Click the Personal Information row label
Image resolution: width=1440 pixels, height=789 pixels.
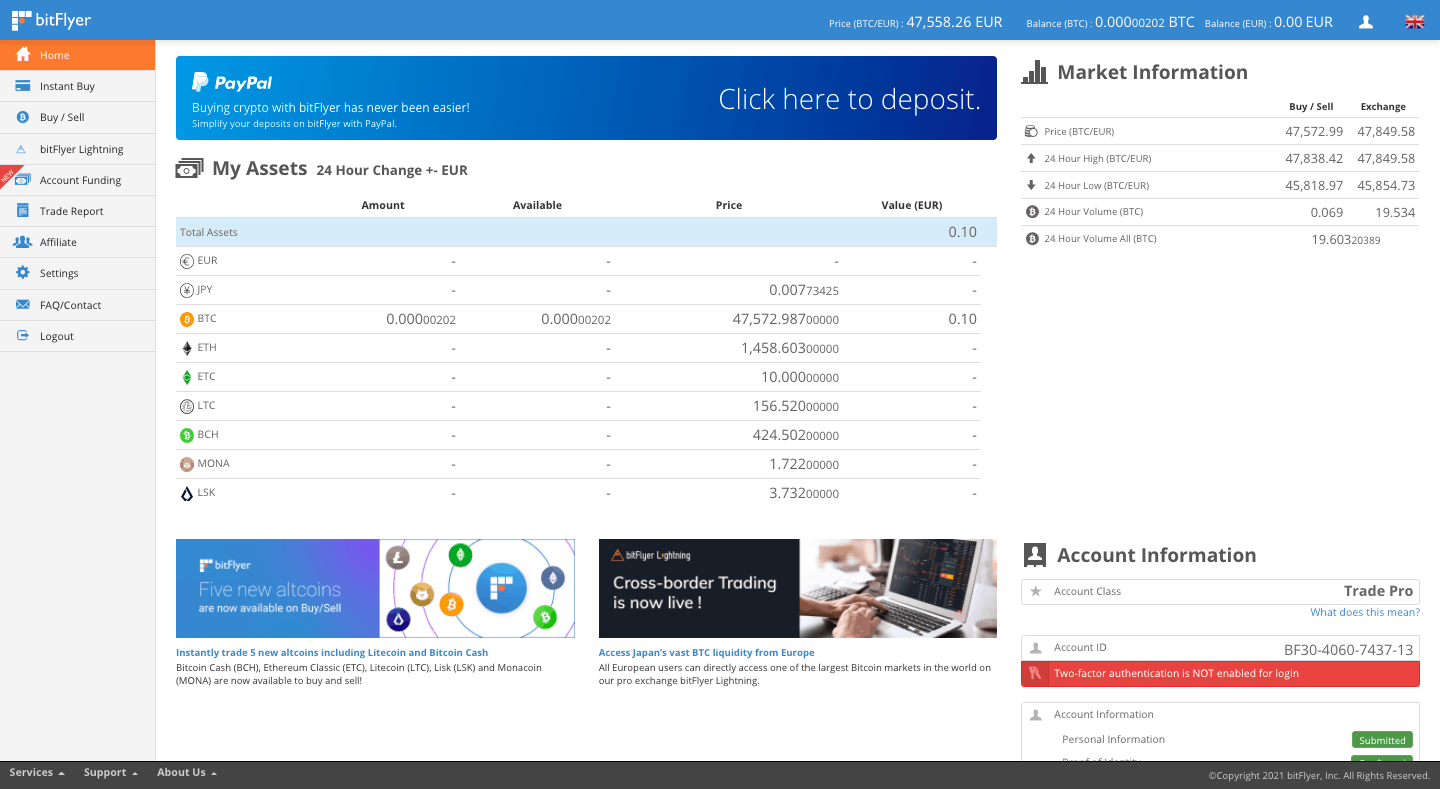1113,740
